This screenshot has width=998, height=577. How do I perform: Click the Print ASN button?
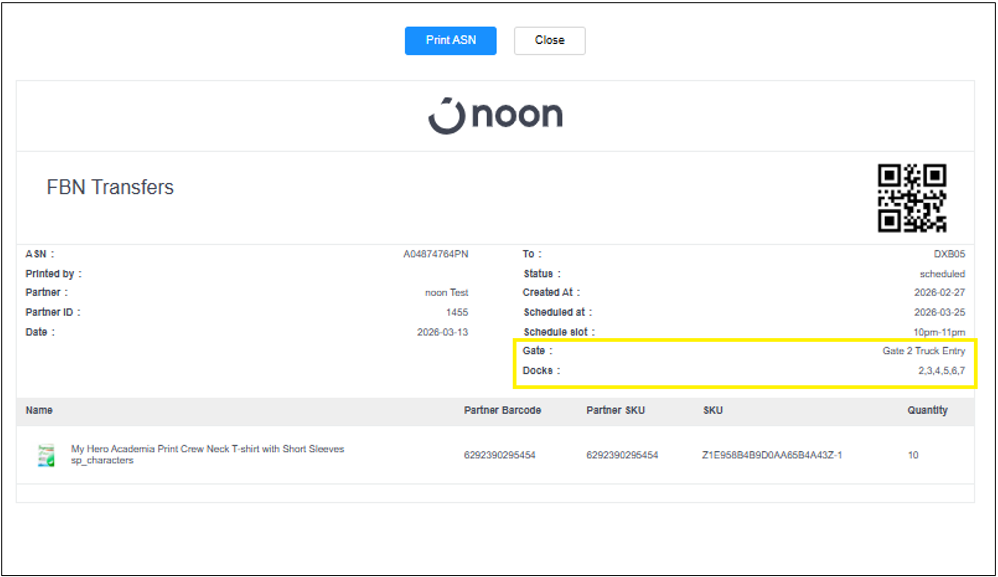coord(450,40)
